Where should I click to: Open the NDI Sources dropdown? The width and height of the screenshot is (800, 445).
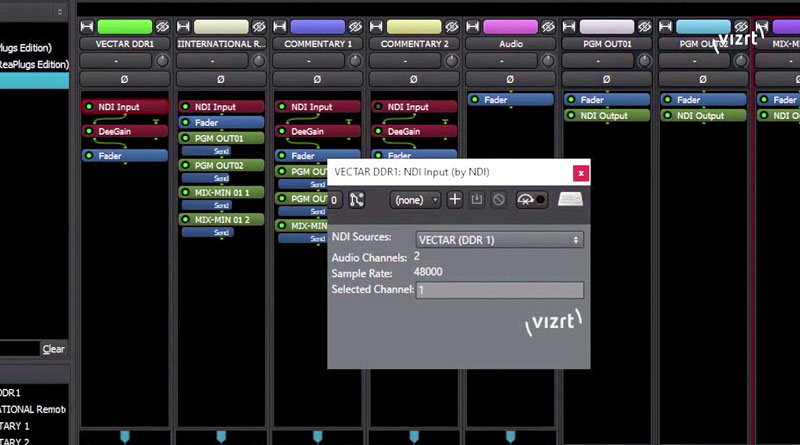[500, 240]
